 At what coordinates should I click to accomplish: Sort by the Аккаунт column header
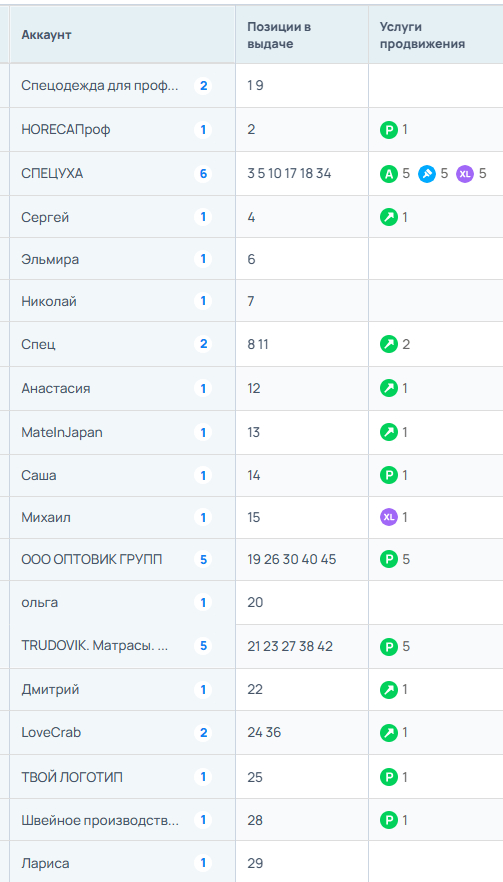[46, 35]
